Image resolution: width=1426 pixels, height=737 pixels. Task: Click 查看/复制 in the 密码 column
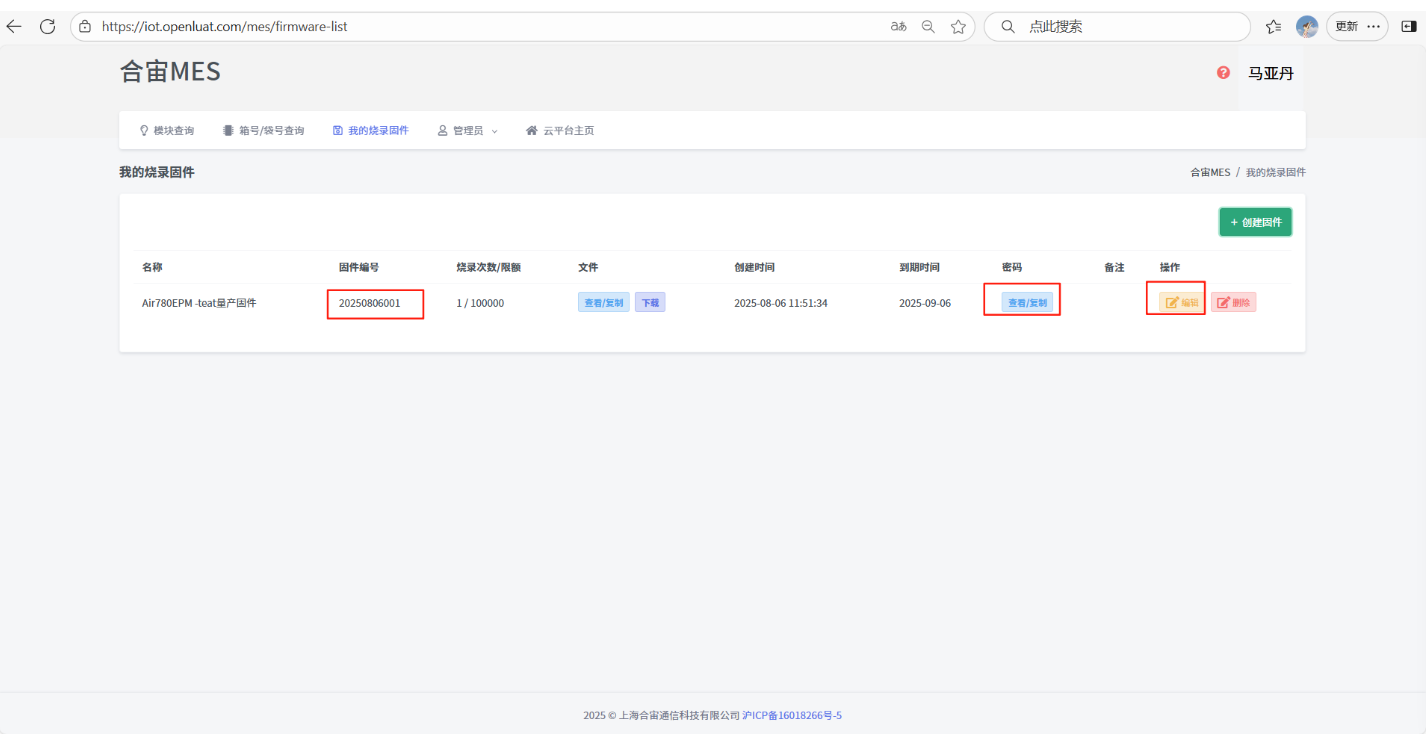click(1027, 303)
